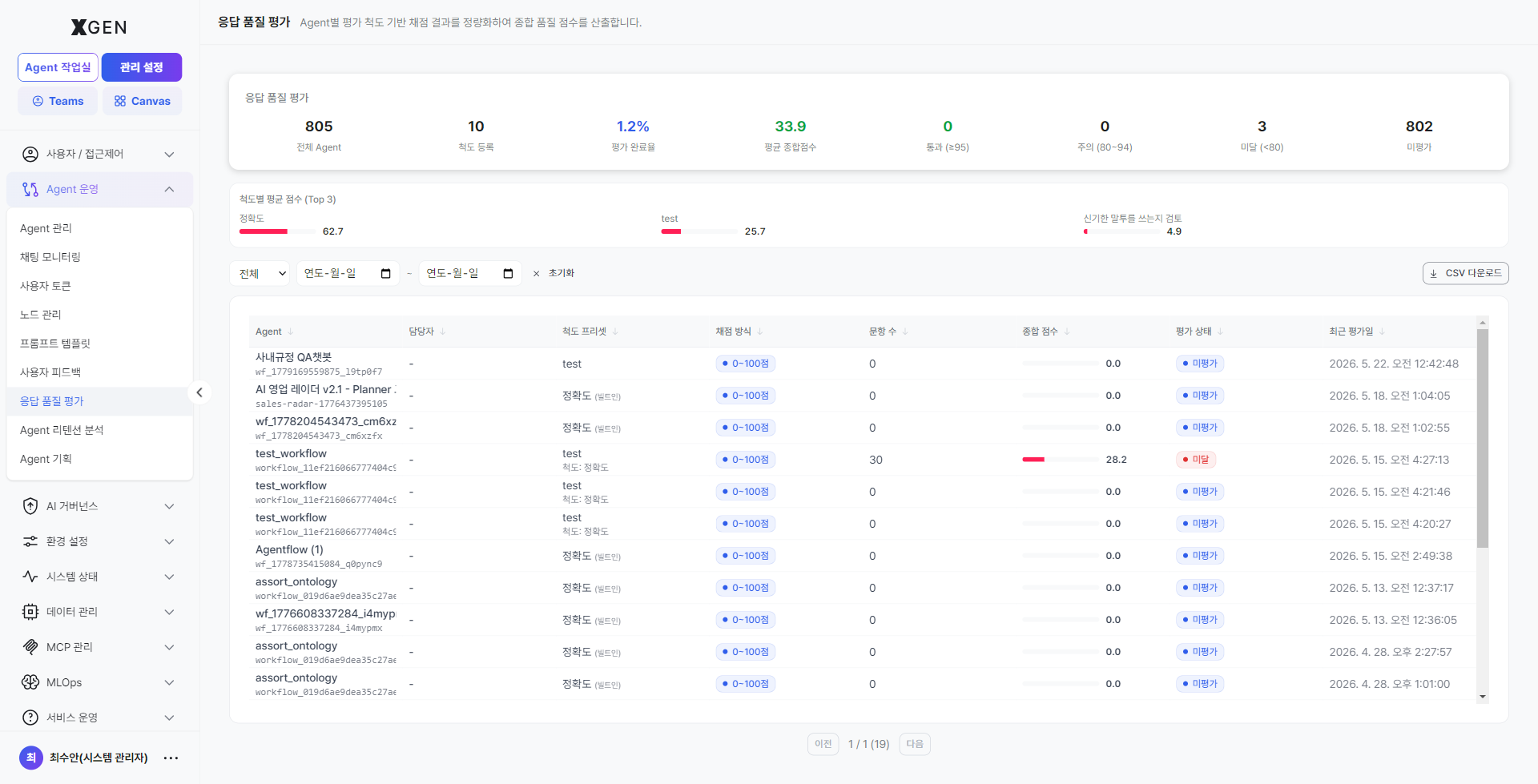The width and height of the screenshot is (1538, 784).
Task: Click the 서비스 운영 help icon
Action: coord(30,718)
